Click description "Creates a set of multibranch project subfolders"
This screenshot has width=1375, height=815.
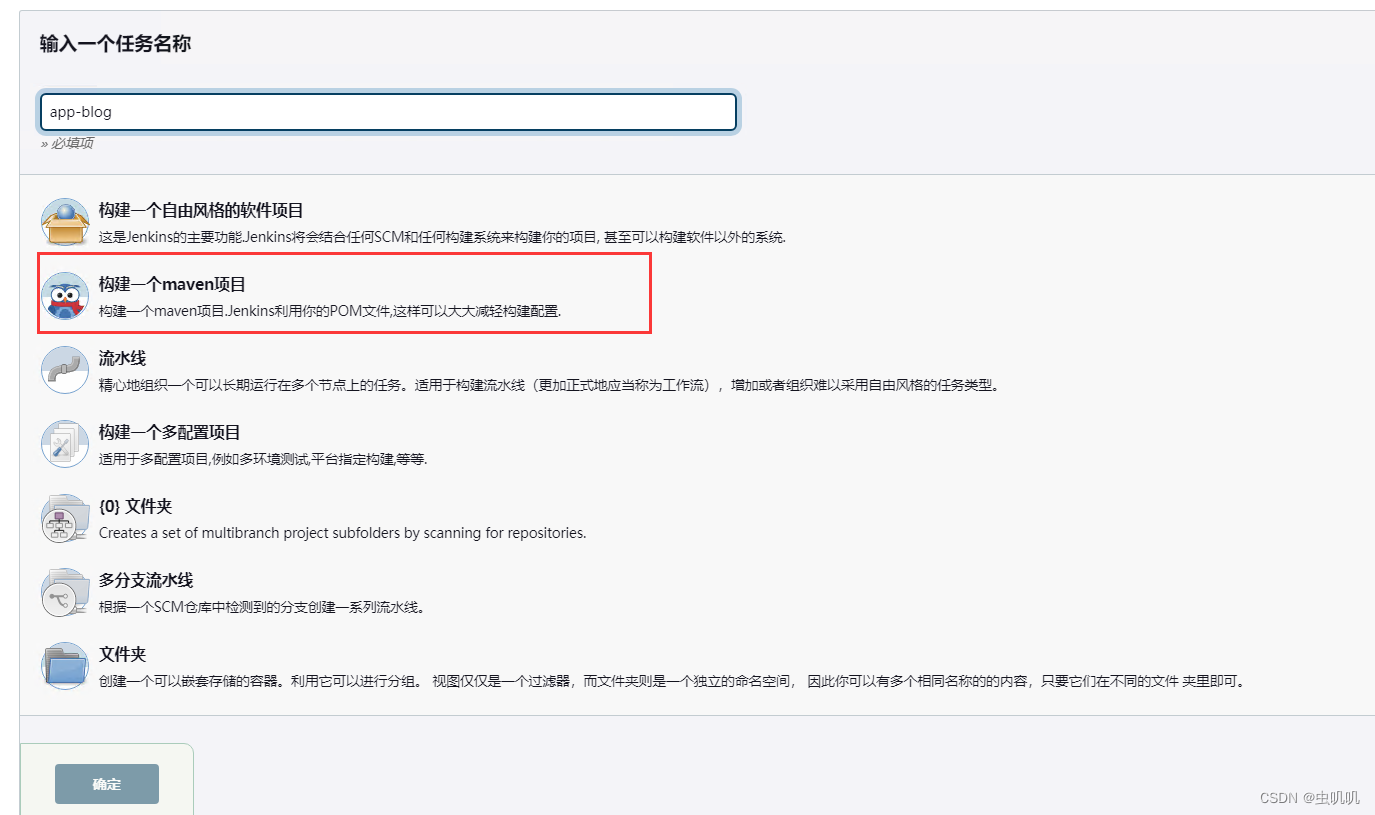[342, 533]
